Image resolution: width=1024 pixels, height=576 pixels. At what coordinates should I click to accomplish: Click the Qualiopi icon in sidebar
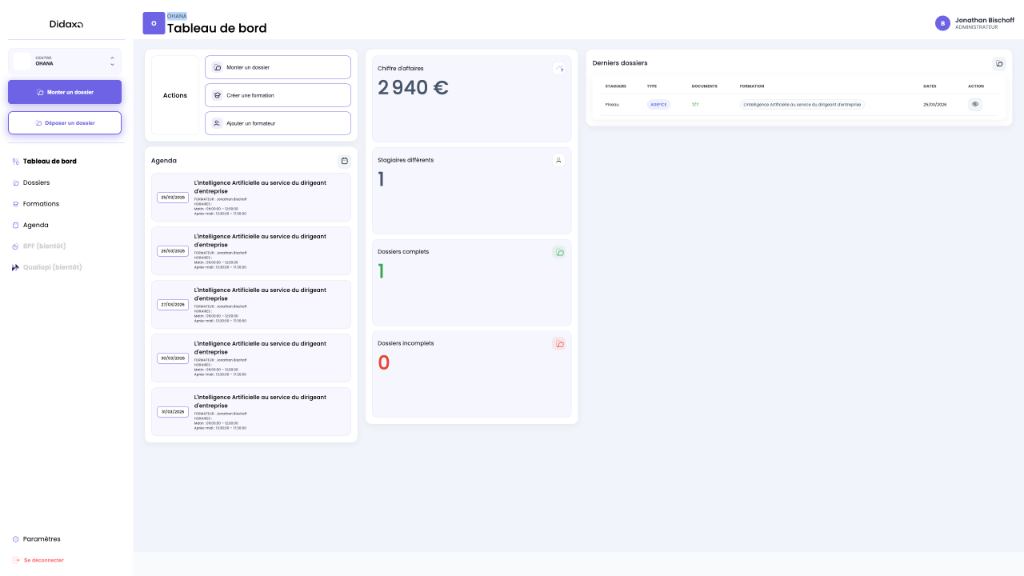[16, 267]
